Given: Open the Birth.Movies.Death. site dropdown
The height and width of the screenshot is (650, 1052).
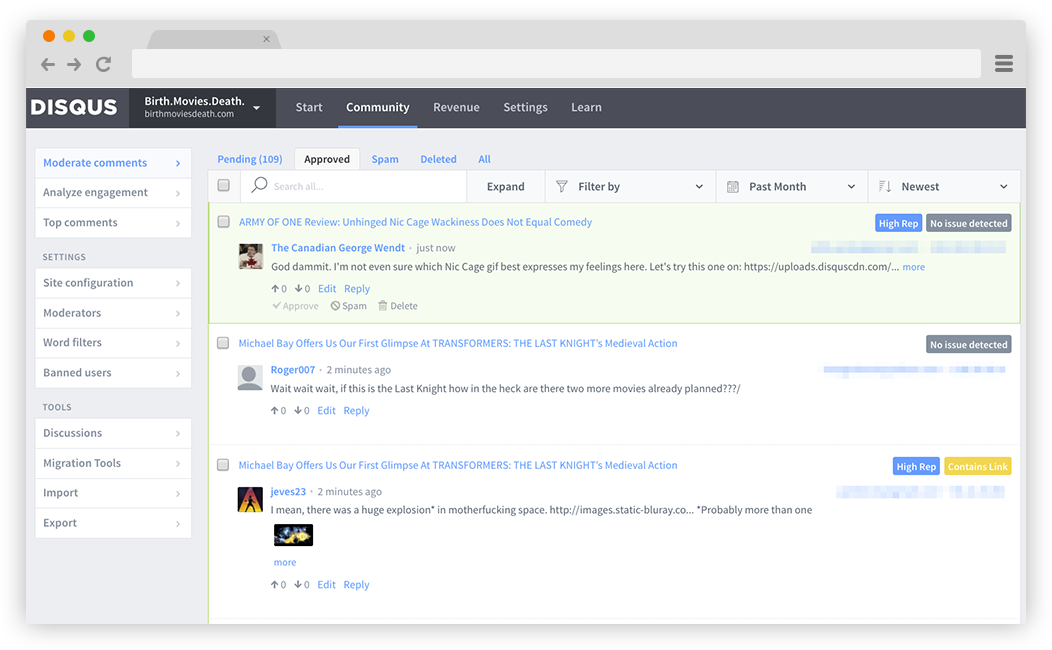Looking at the screenshot, I should click(202, 107).
